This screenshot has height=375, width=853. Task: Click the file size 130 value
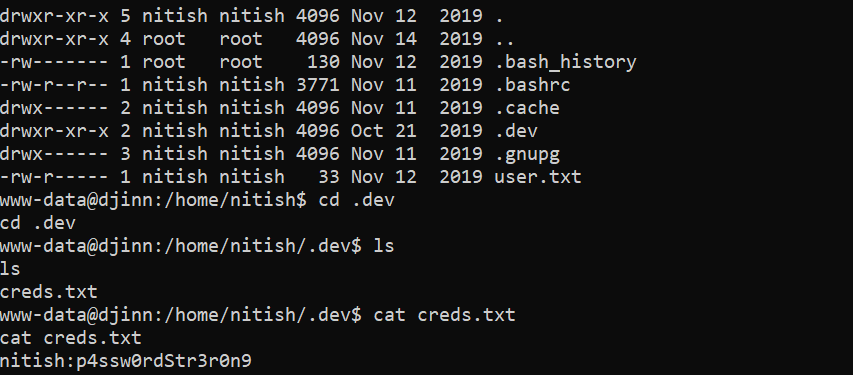click(x=324, y=62)
